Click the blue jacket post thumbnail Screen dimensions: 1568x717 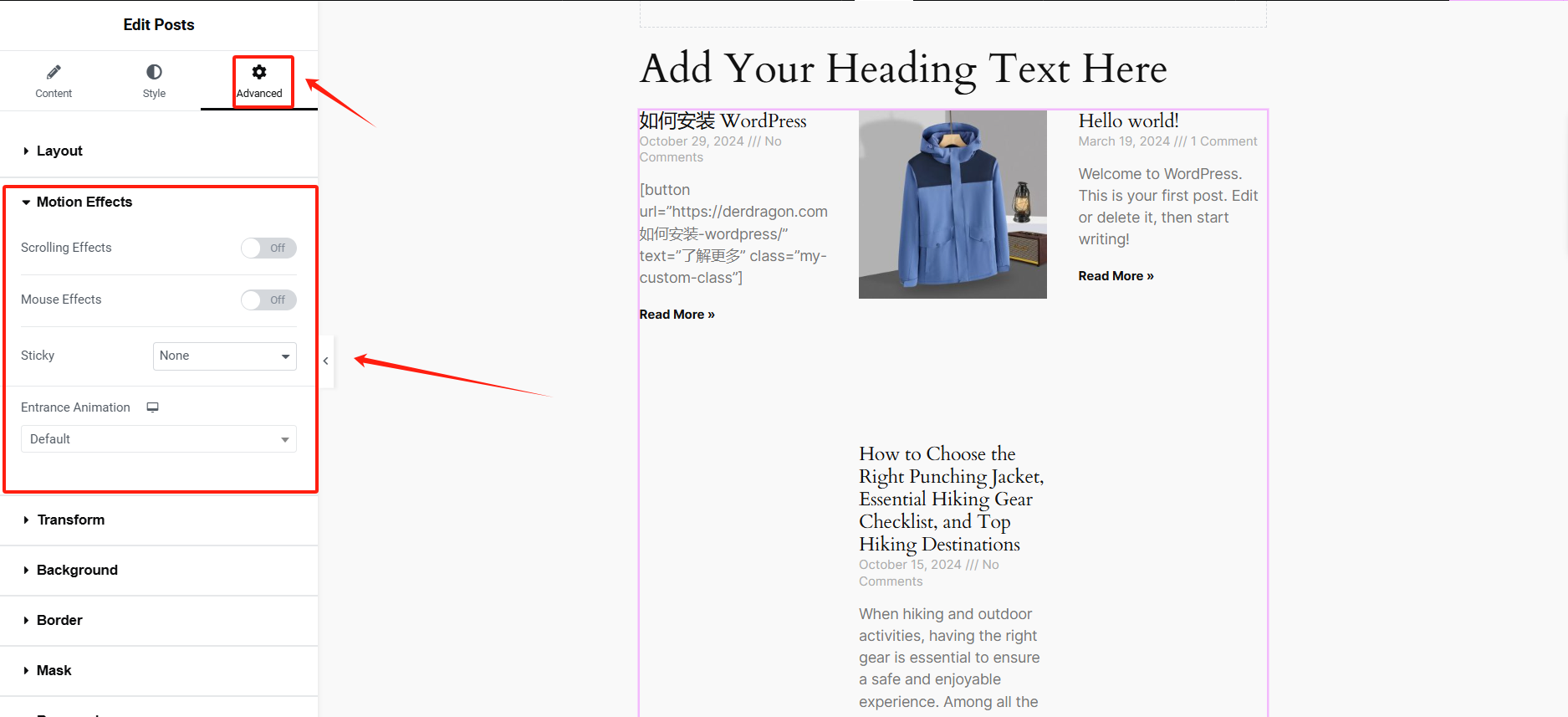953,204
